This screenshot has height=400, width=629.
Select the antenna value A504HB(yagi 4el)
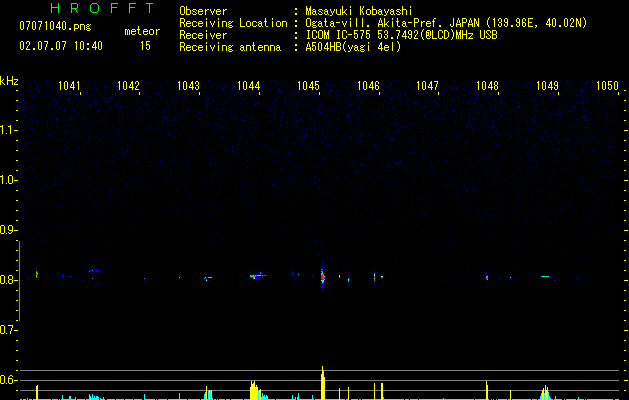[353, 47]
